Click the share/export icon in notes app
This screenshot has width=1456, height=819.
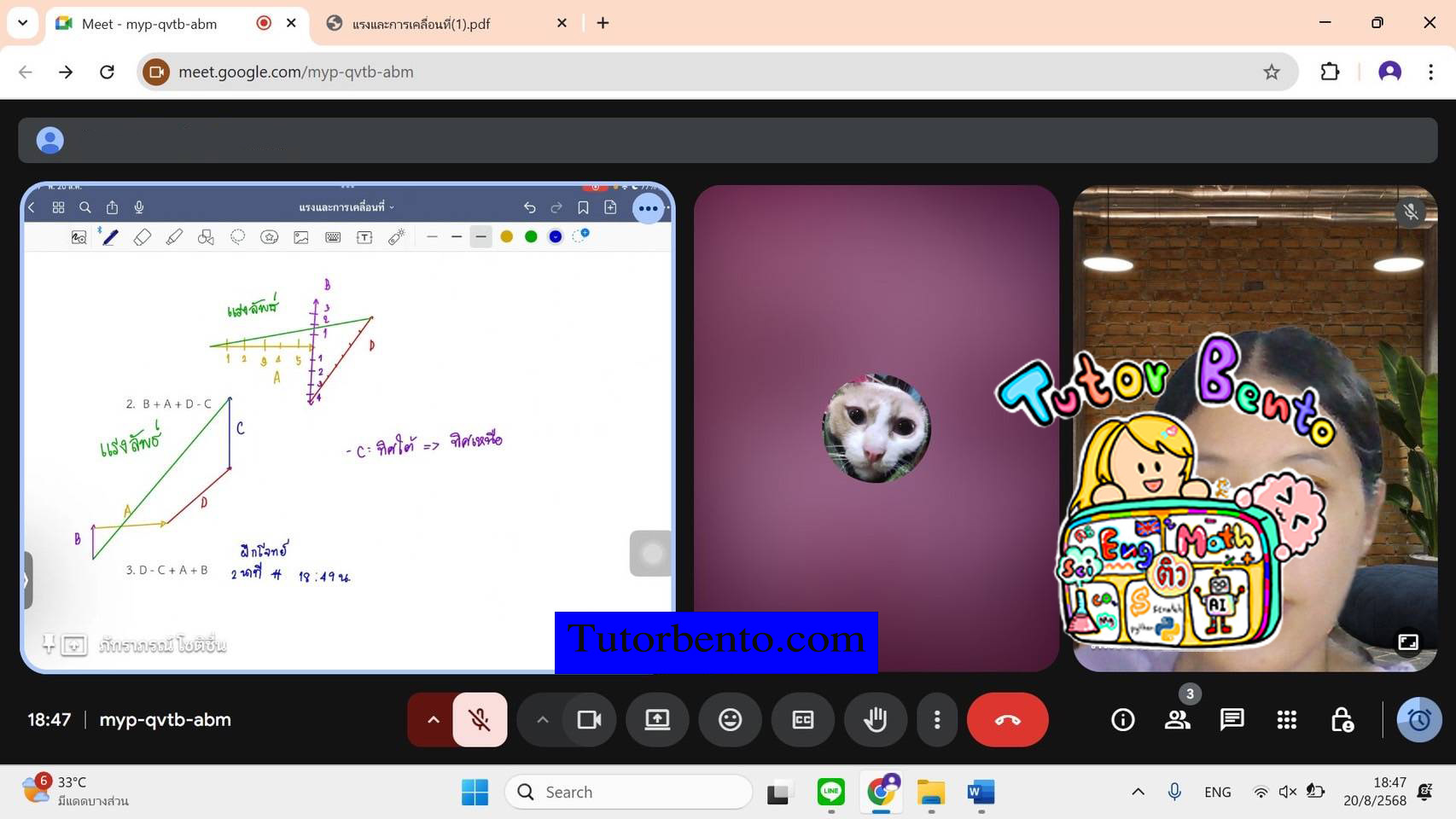112,207
